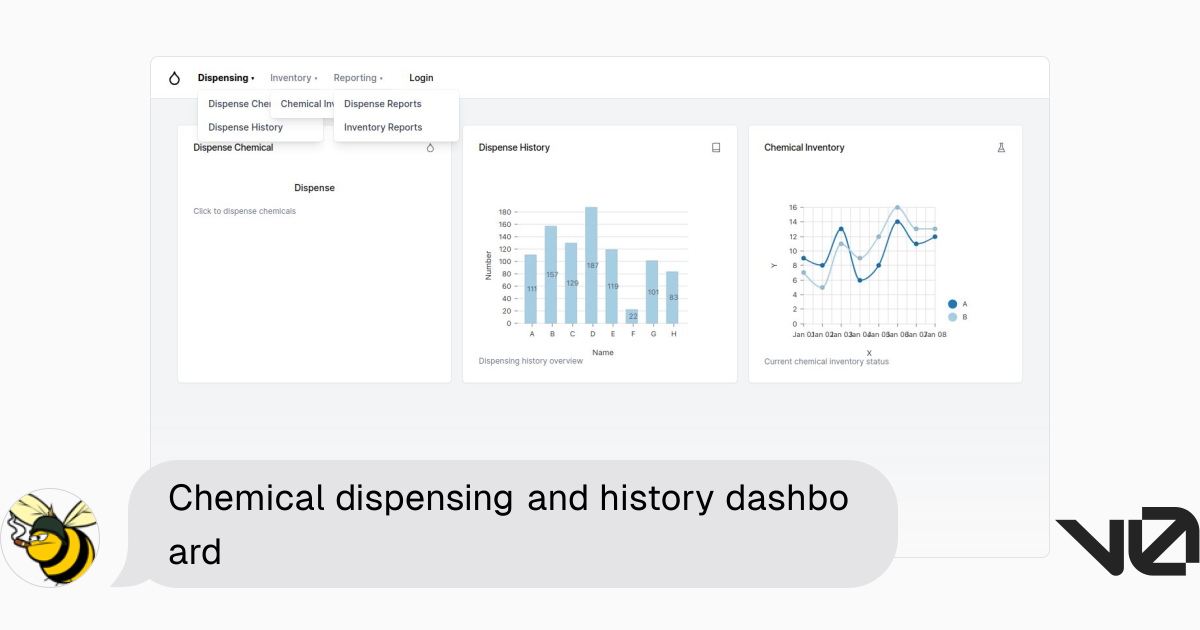Click 'Current chemical inventory status' caption
Image resolution: width=1200 pixels, height=630 pixels.
click(826, 361)
